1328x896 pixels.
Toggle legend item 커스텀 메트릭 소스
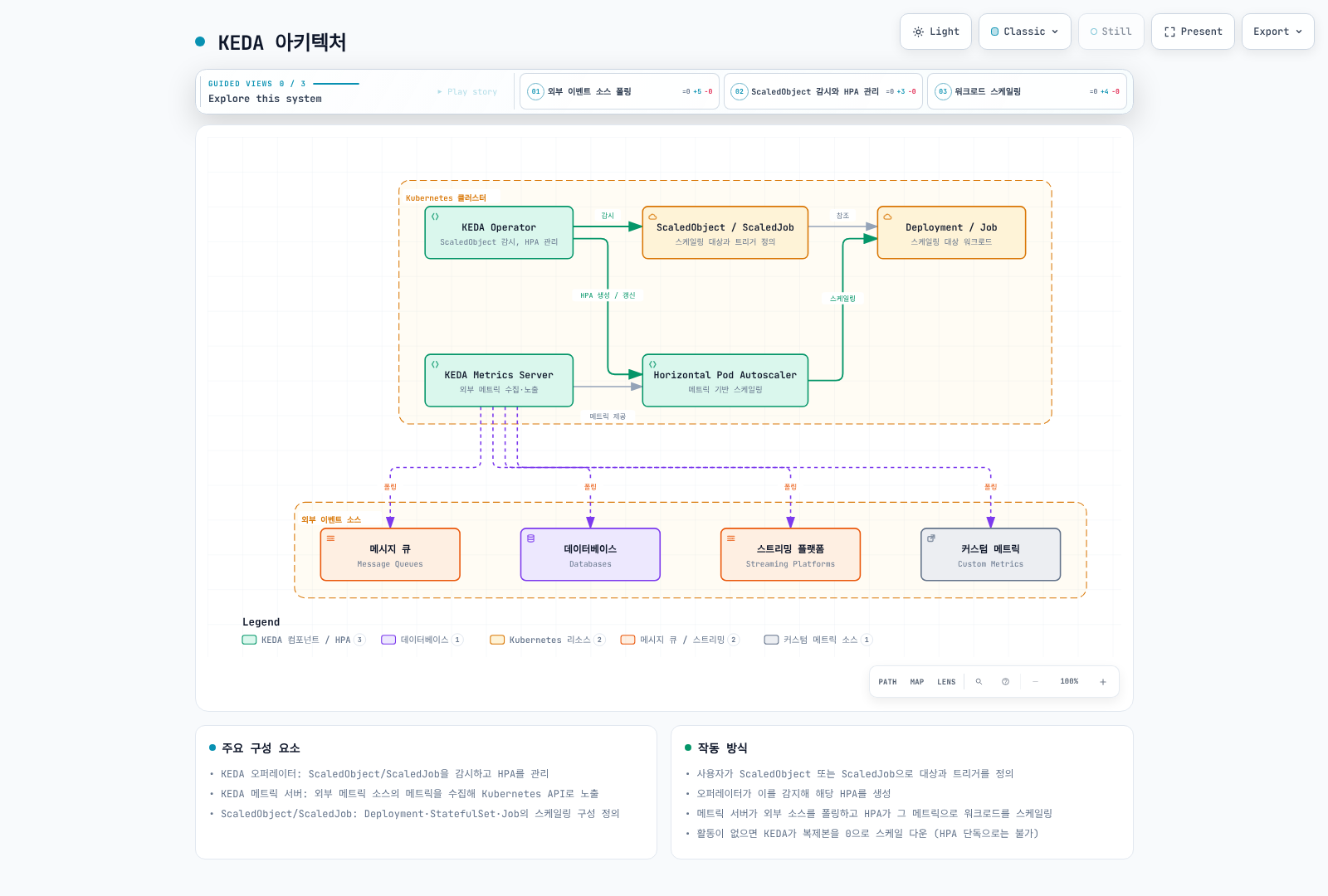pos(818,640)
